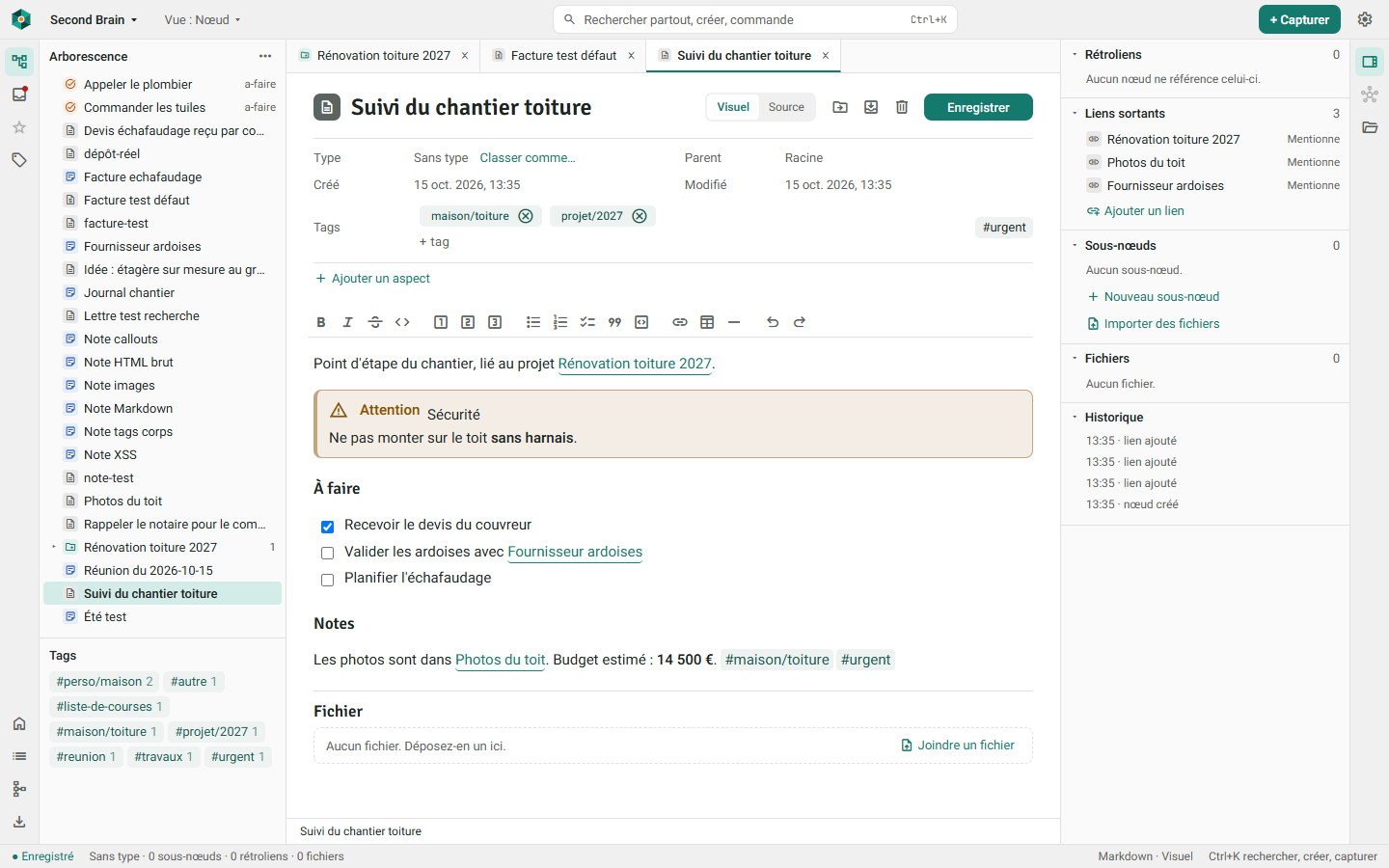
Task: Insert a bulleted list
Action: tap(533, 322)
